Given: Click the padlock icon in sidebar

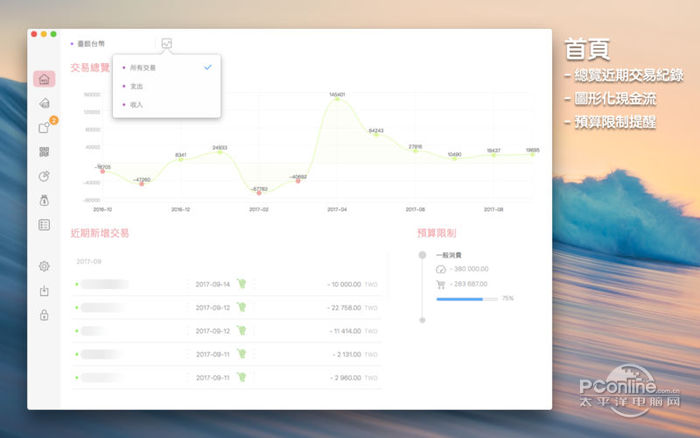Looking at the screenshot, I should pyautogui.click(x=44, y=315).
